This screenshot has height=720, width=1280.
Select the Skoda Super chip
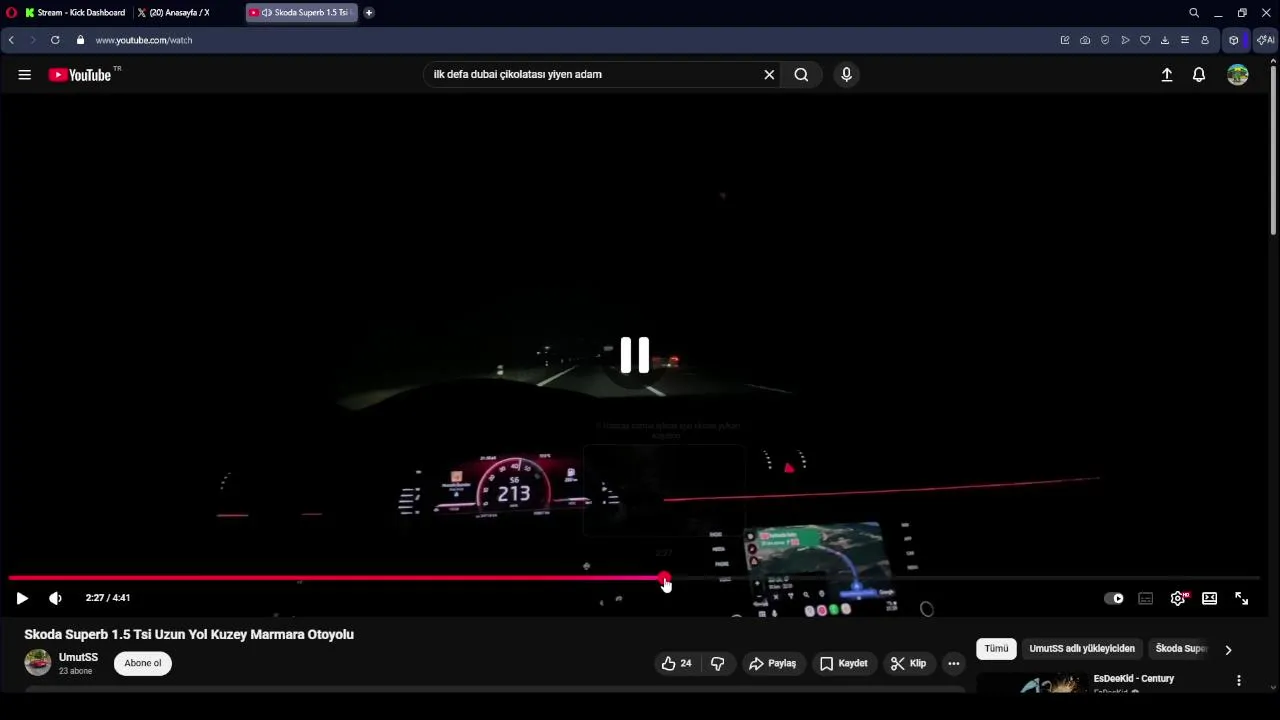click(1181, 649)
